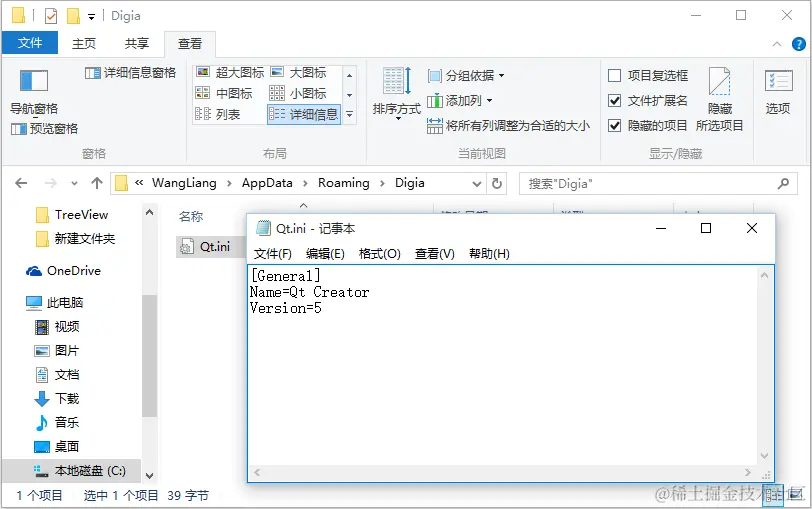812x509 pixels.
Task: Switch to View (查看) ribbon tab
Action: click(190, 44)
